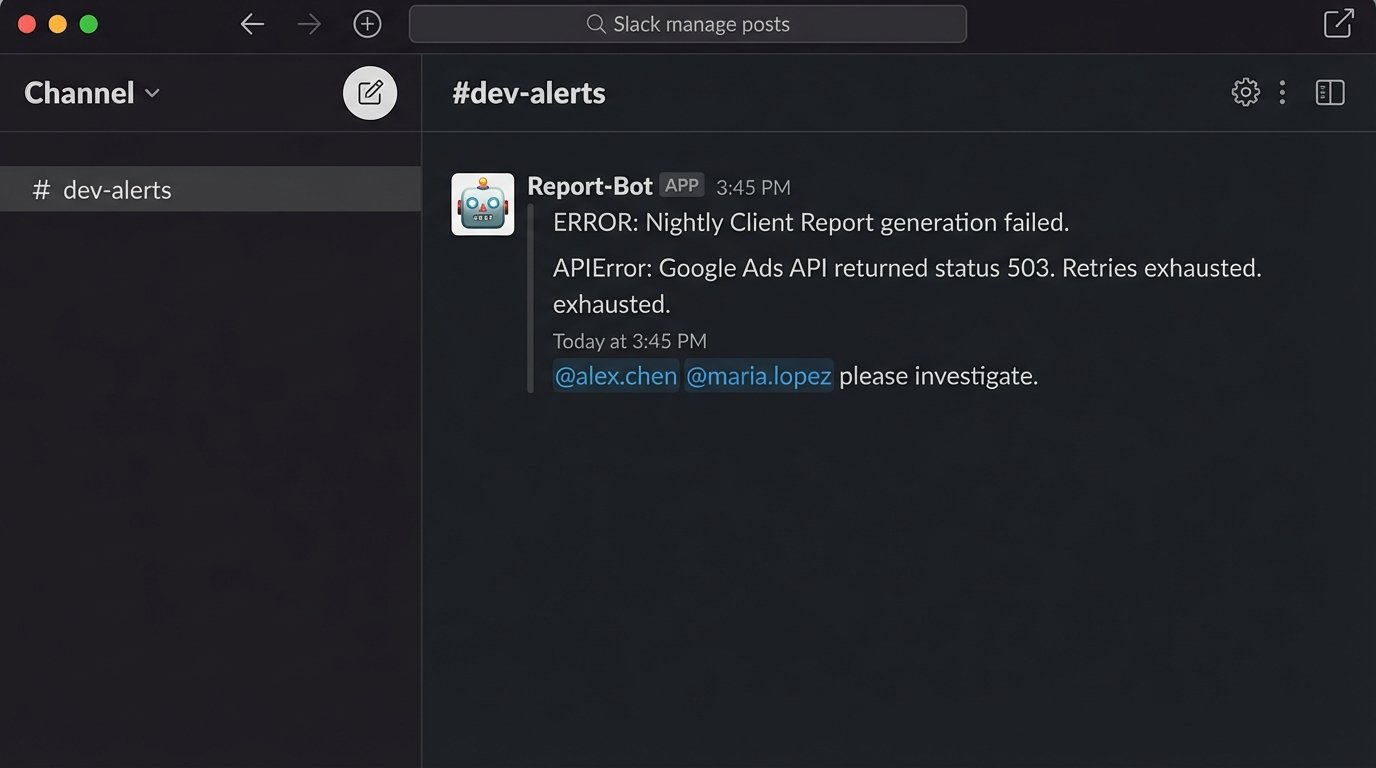Open the @maria.lopez mention

pos(758,376)
